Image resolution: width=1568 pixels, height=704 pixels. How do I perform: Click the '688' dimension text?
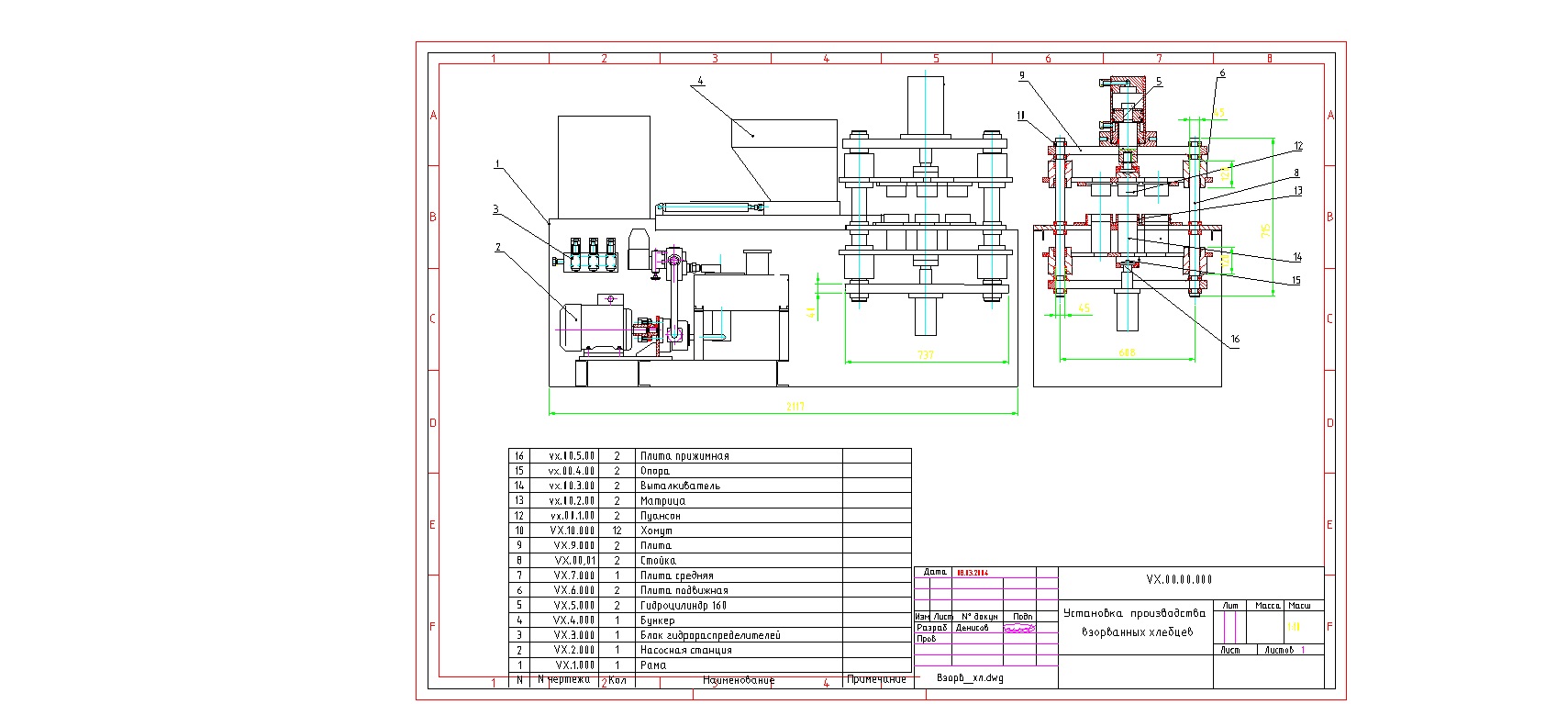click(1128, 352)
